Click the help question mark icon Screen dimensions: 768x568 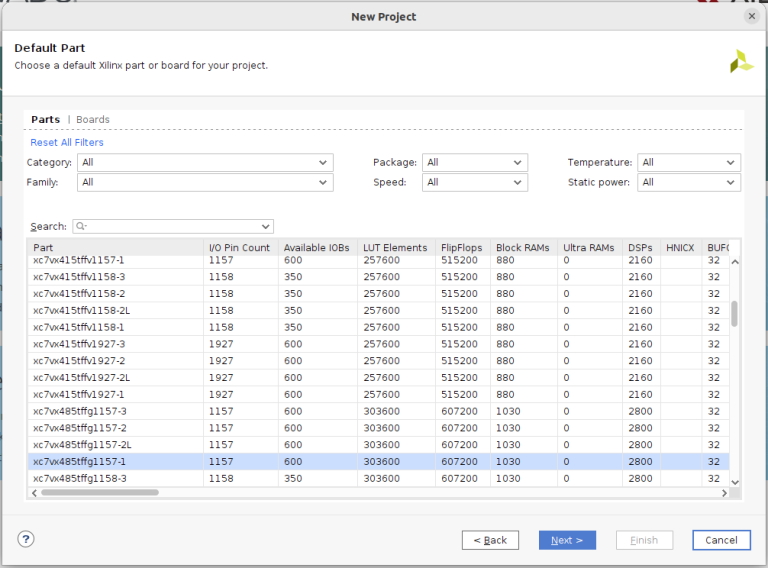[26, 539]
